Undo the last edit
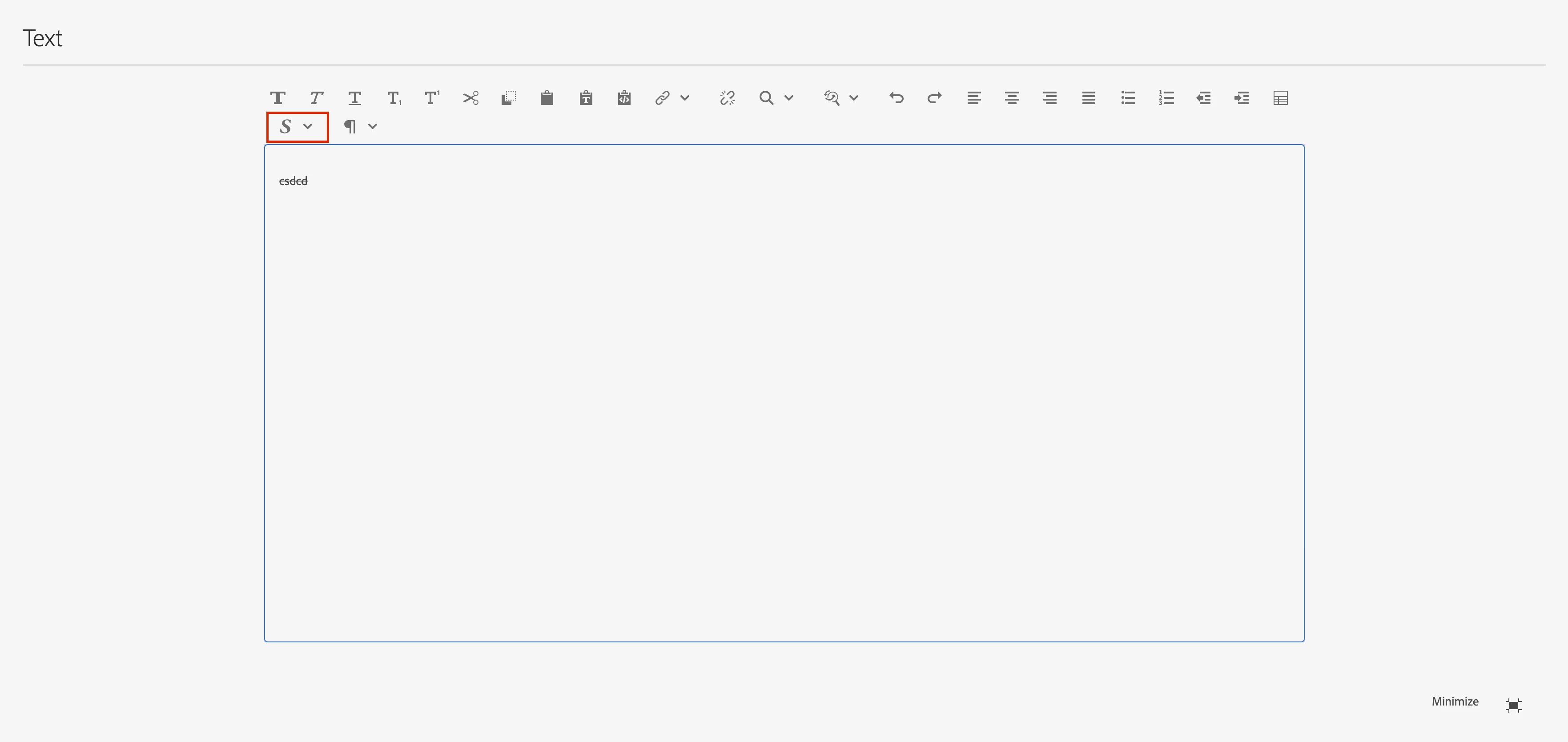Screen dimensions: 1568x742 click(x=896, y=98)
